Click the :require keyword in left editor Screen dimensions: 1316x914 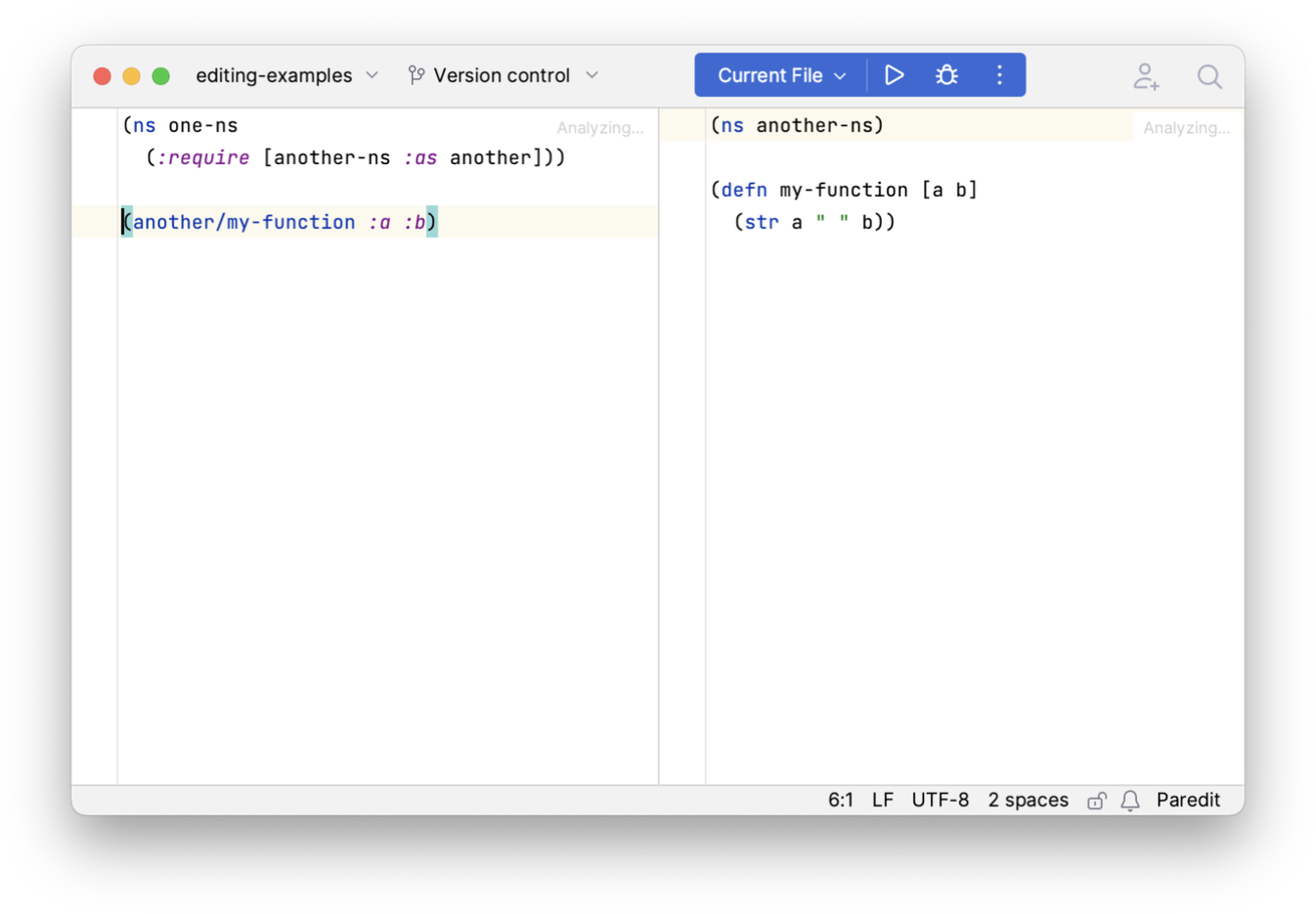click(203, 157)
